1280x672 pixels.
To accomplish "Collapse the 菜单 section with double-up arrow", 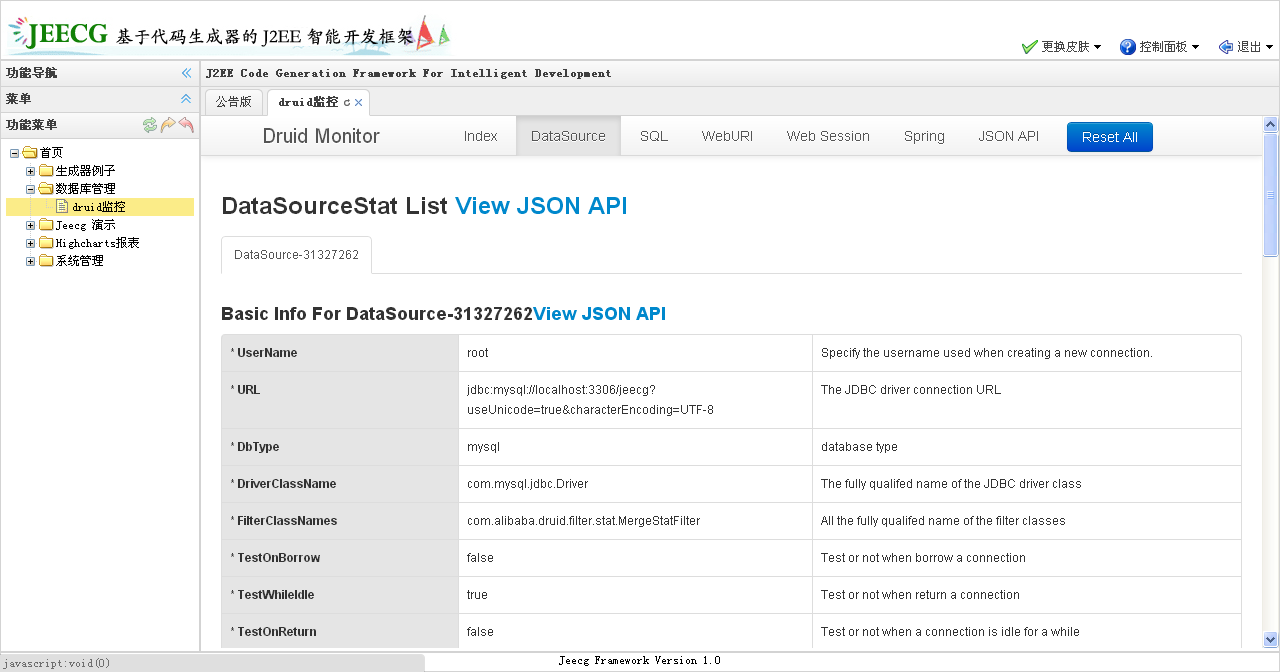I will pyautogui.click(x=186, y=99).
